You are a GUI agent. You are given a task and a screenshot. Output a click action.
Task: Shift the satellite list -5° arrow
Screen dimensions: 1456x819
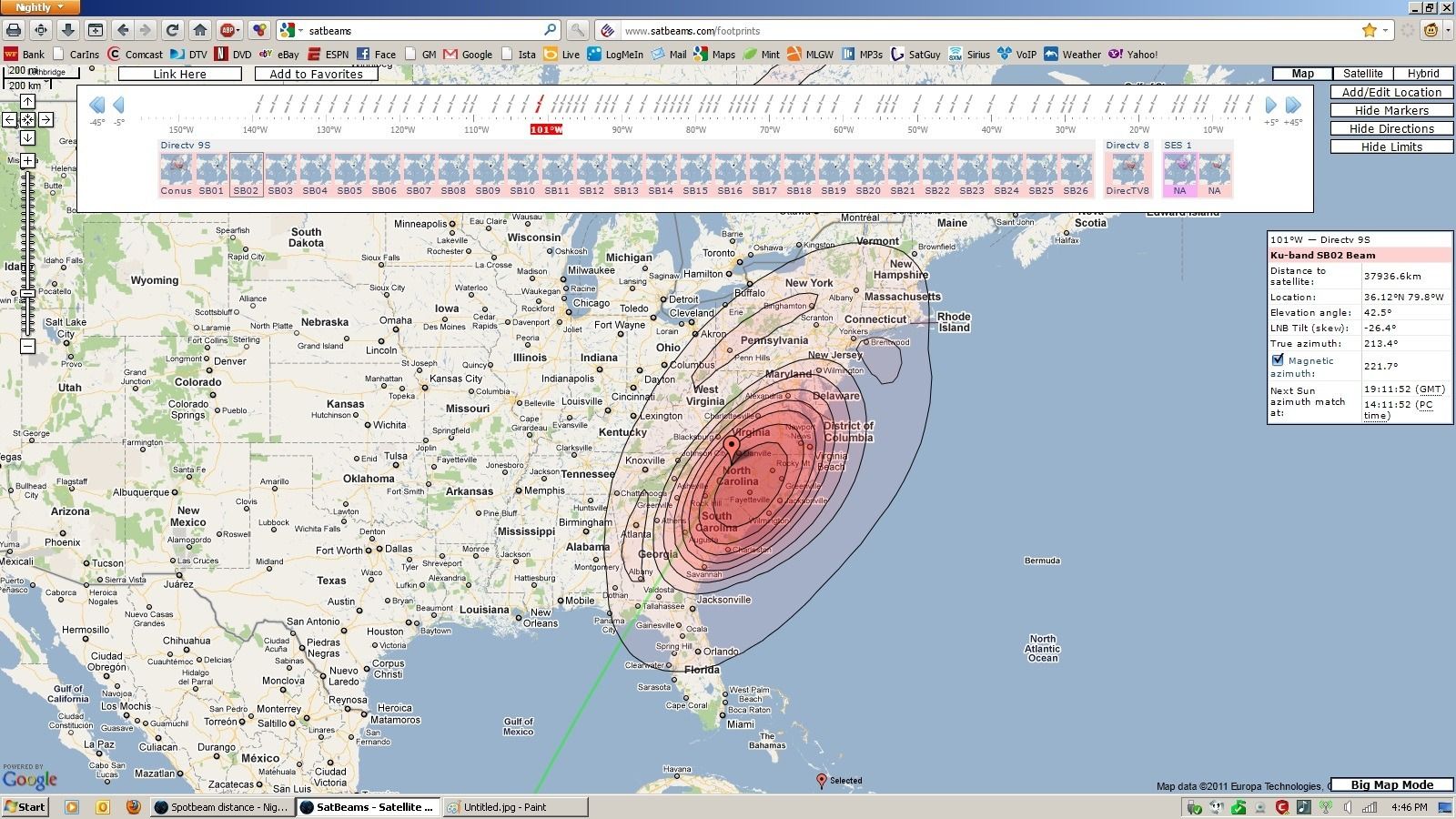tap(118, 105)
